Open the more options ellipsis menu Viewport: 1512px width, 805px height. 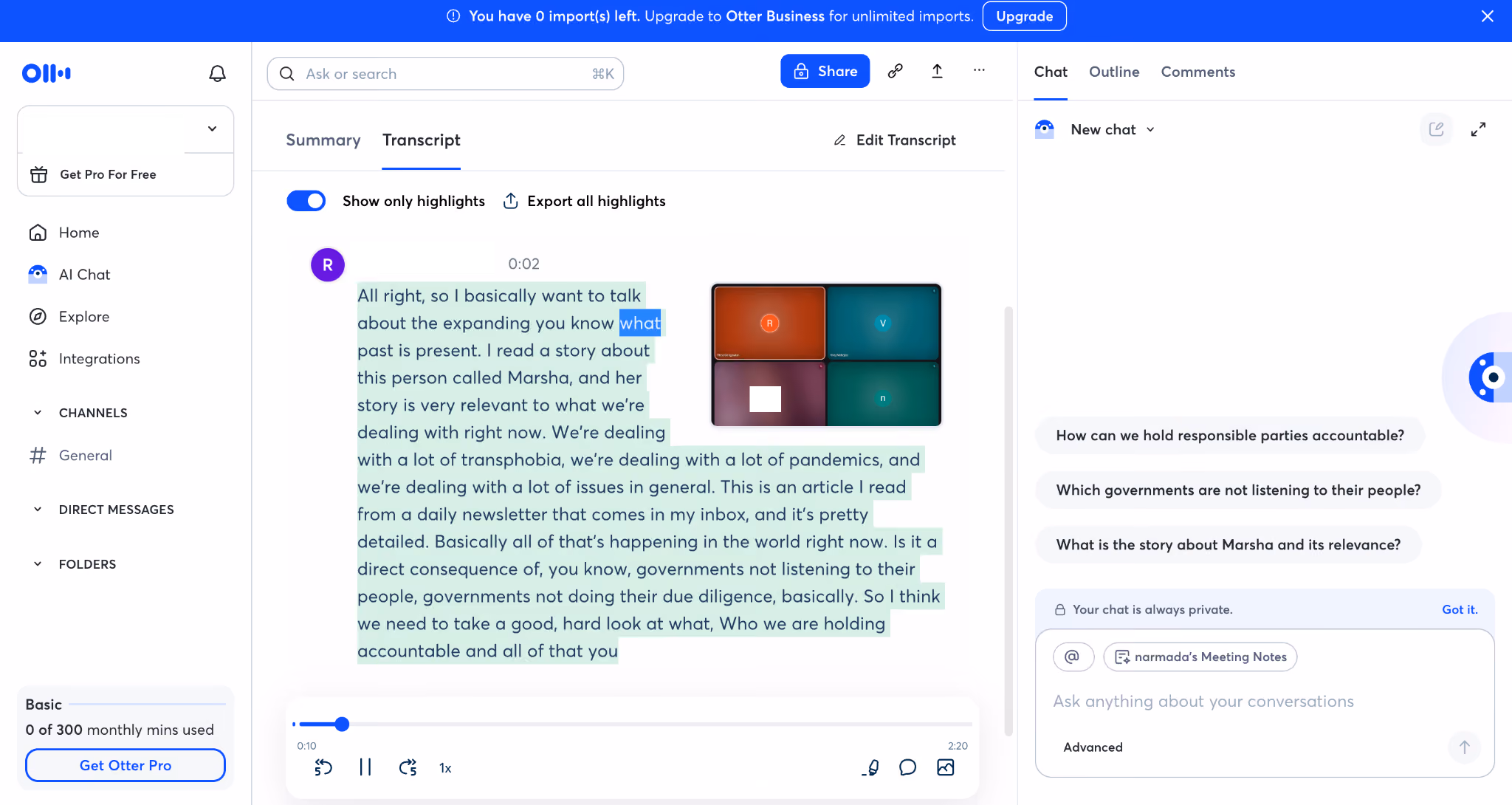coord(979,70)
